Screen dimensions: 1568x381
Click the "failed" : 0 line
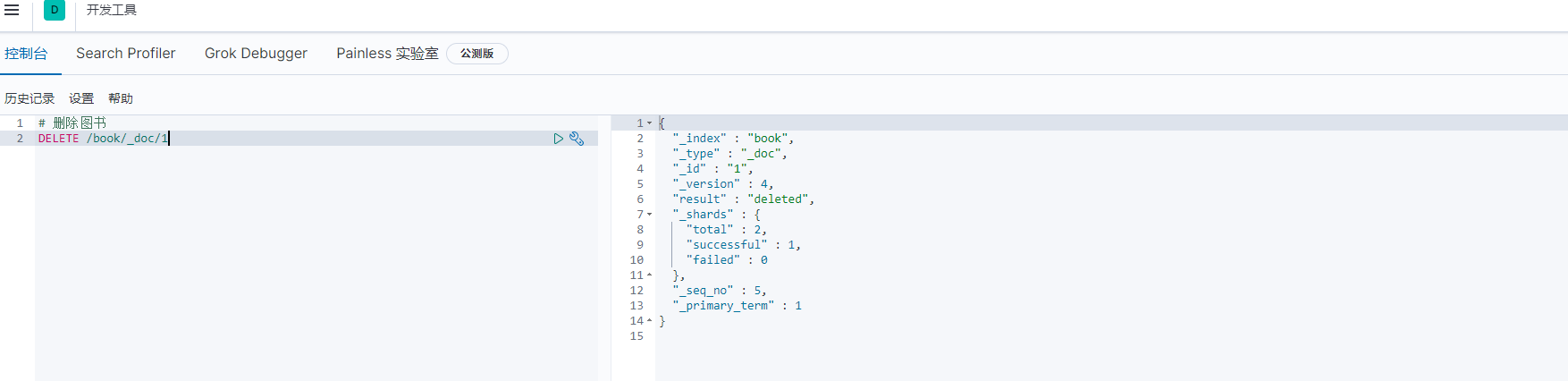[727, 260]
